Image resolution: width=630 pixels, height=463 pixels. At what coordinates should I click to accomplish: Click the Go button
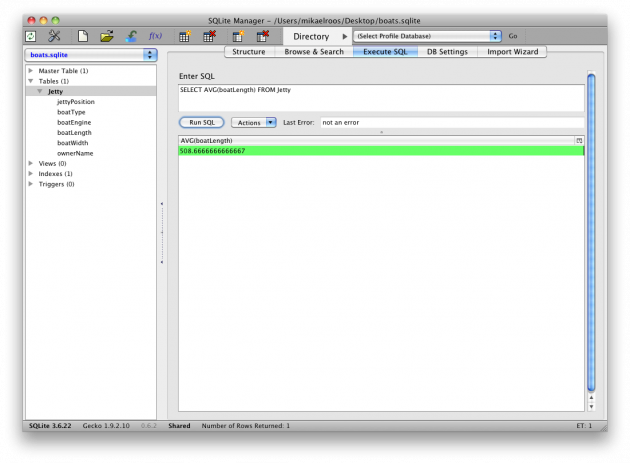513,36
